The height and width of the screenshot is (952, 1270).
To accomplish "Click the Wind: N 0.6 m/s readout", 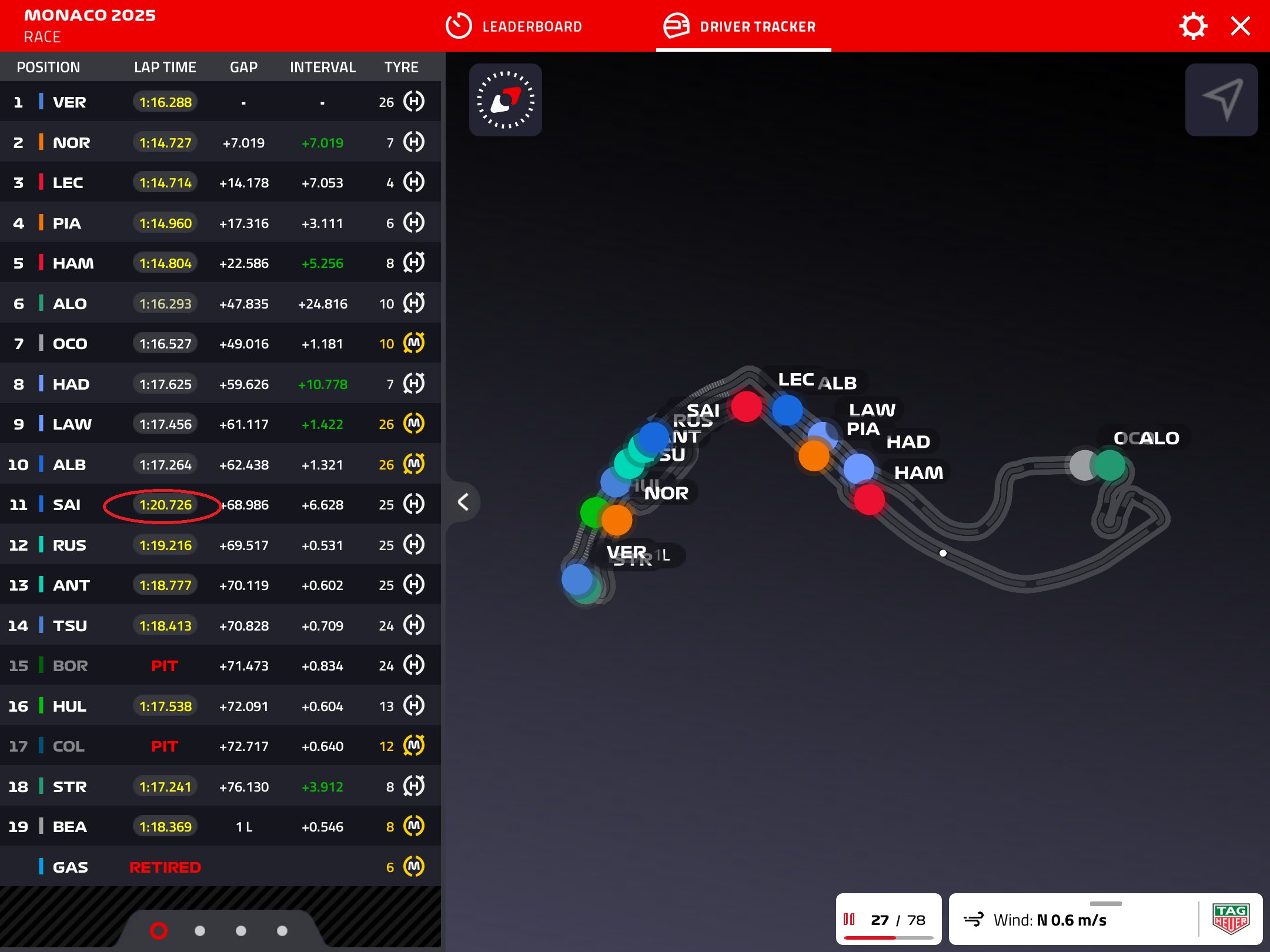I will coord(1050,920).
